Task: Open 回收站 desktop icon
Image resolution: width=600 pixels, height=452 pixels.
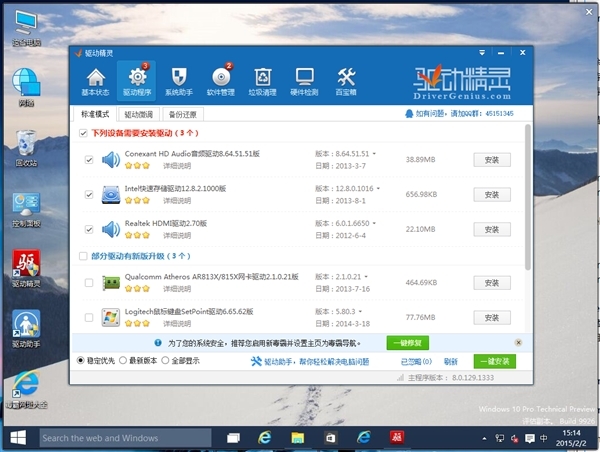Action: pos(26,148)
